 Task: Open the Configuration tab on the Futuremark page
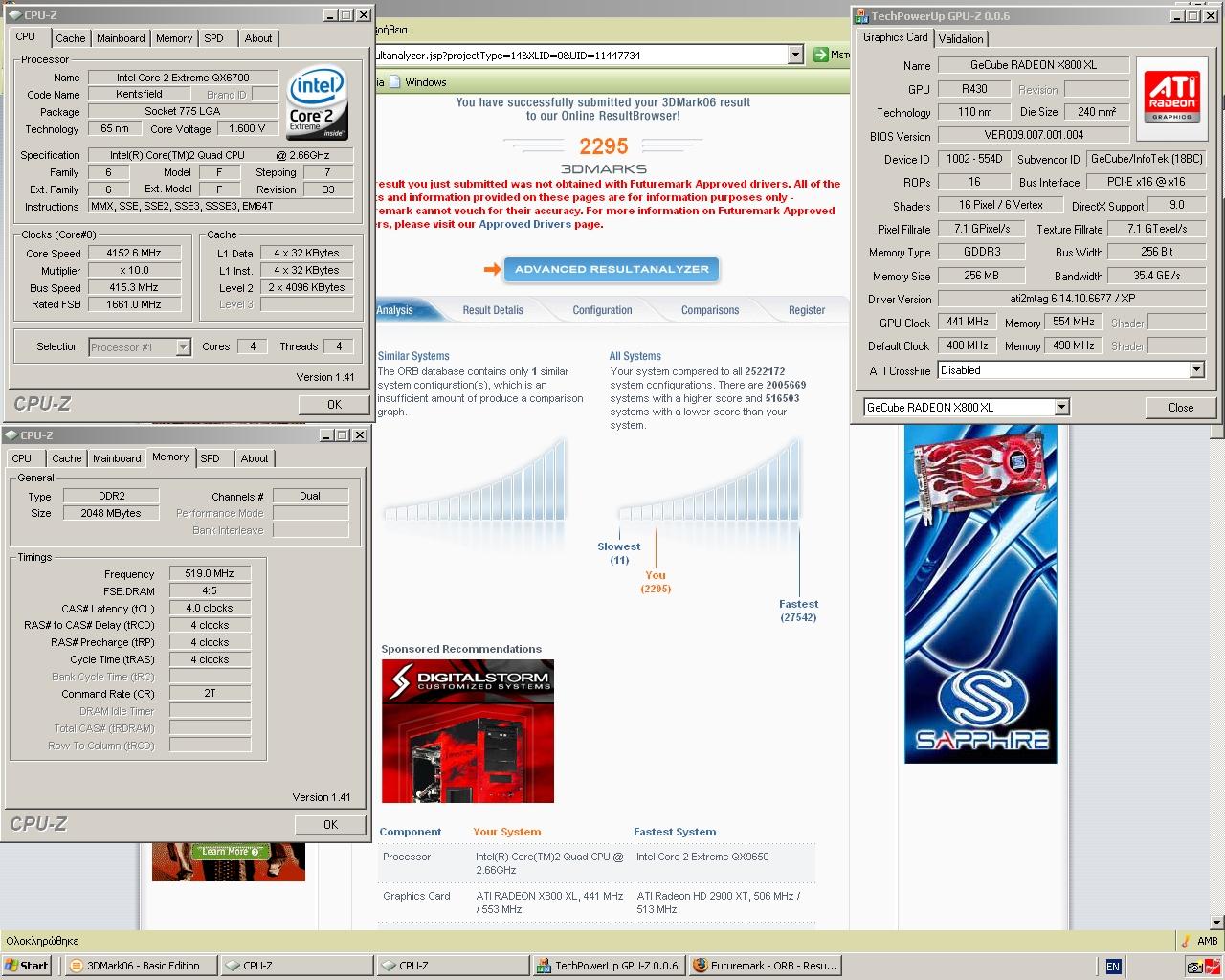[602, 310]
